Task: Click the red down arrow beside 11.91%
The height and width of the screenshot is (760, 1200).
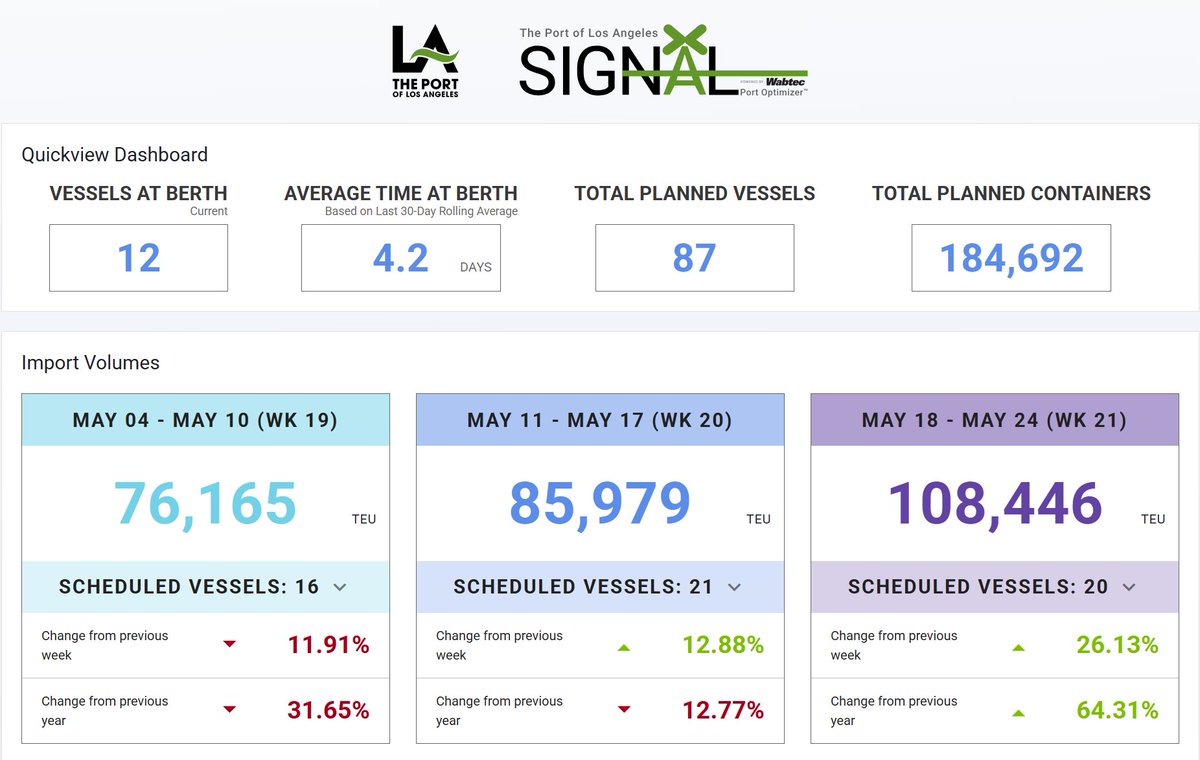Action: (230, 645)
